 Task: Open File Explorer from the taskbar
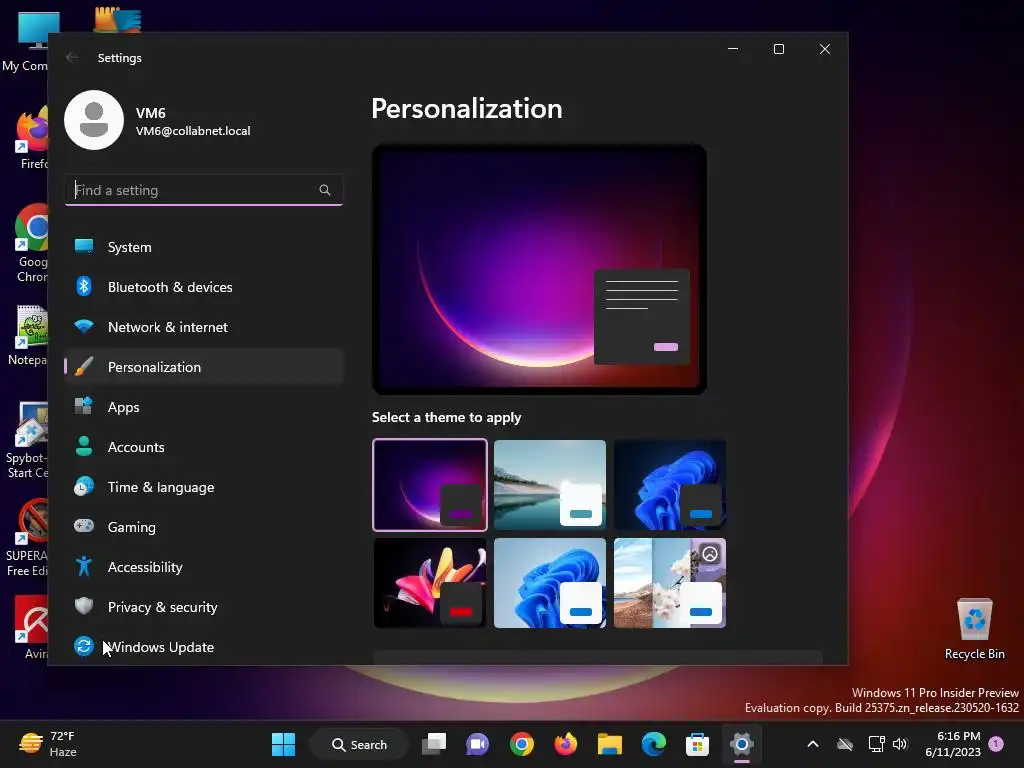point(609,744)
